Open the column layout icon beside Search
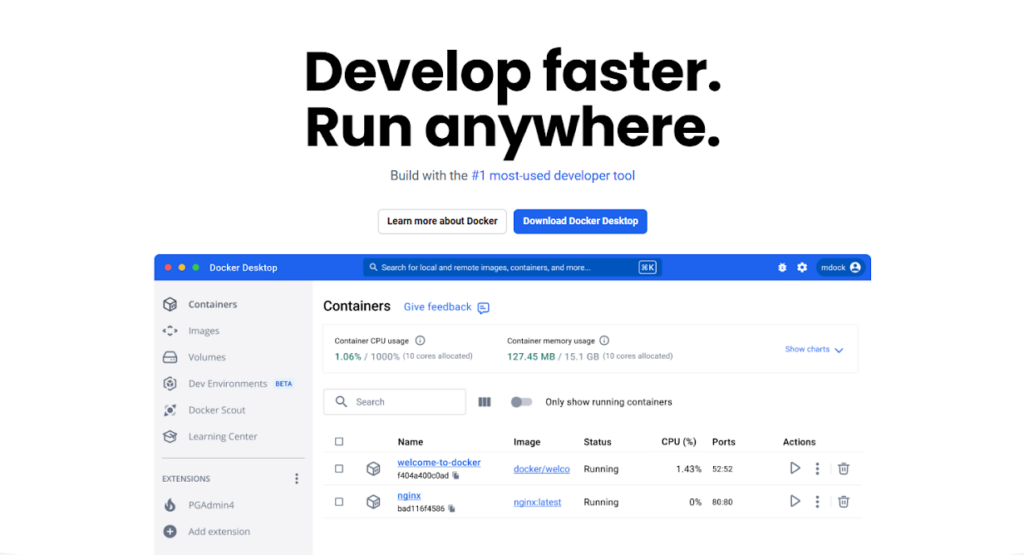Screen dimensions: 1024x555 point(485,402)
